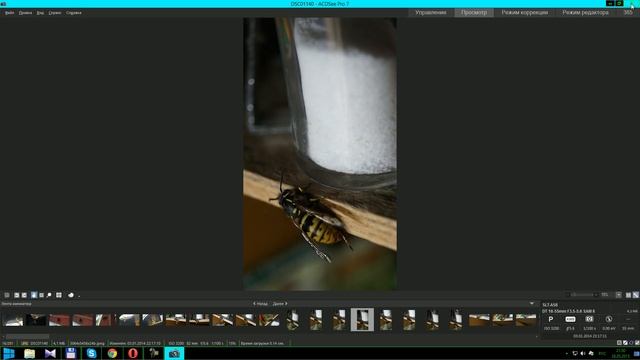The height and width of the screenshot is (360, 640).
Task: Open File Explorer from the taskbar
Action: [x=29, y=353]
